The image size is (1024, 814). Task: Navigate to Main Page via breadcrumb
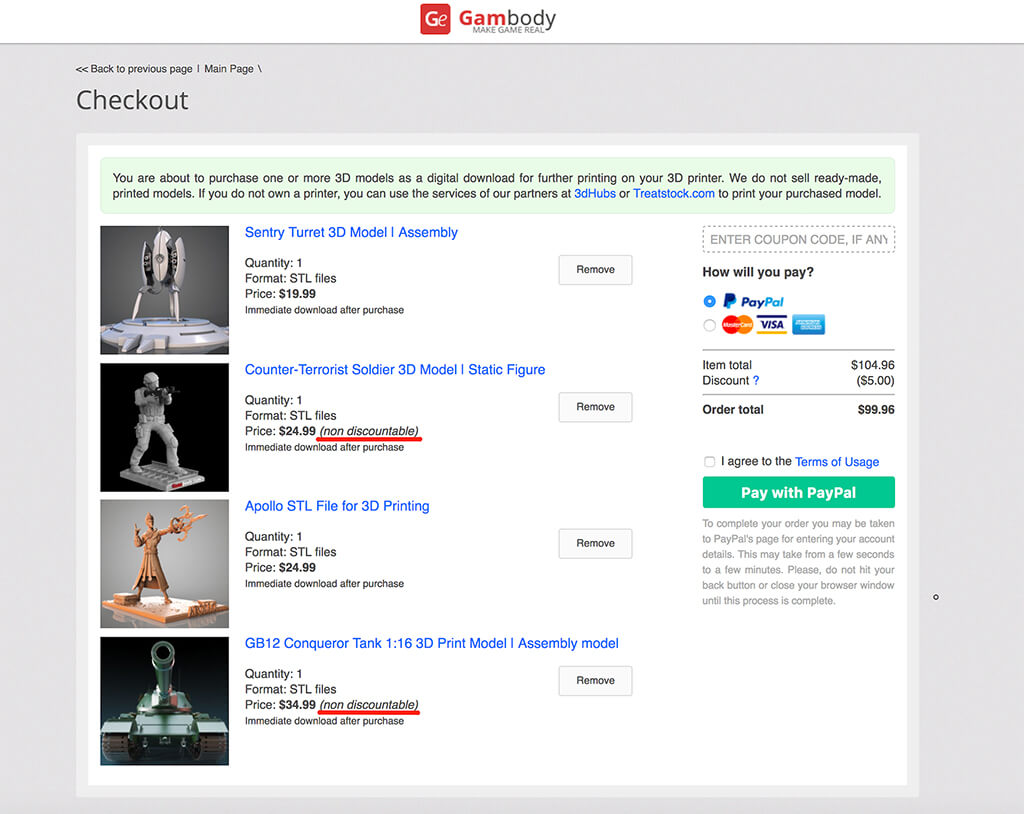pos(229,68)
